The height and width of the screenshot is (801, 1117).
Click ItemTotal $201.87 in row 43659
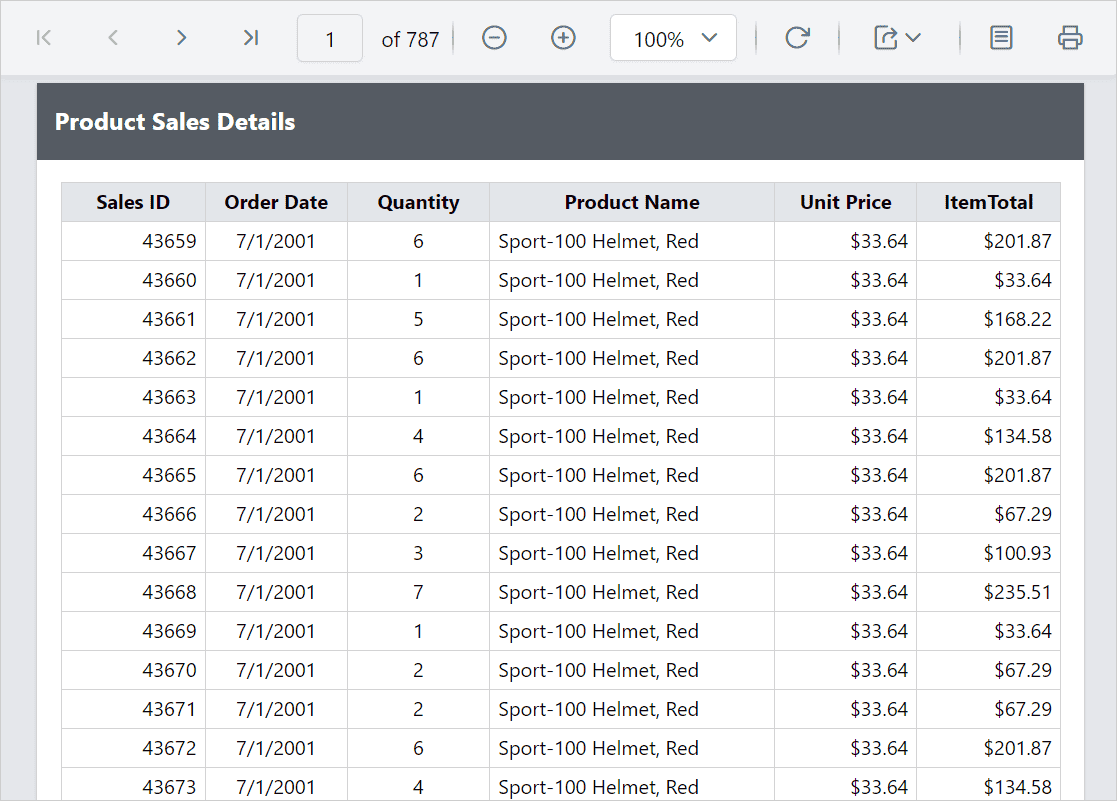pos(988,242)
